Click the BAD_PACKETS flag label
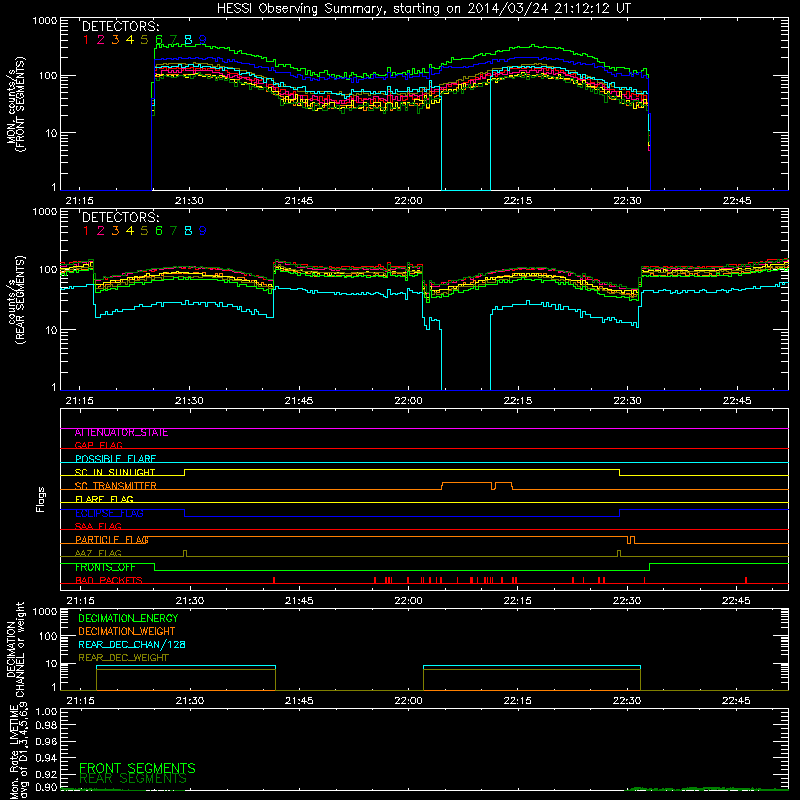This screenshot has height=800, width=800. point(109,580)
